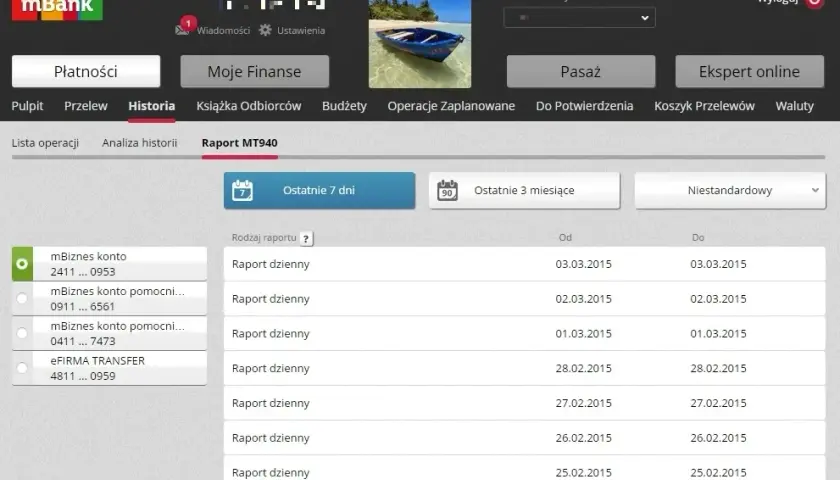
Task: Click the Od column header
Action: (x=565, y=237)
